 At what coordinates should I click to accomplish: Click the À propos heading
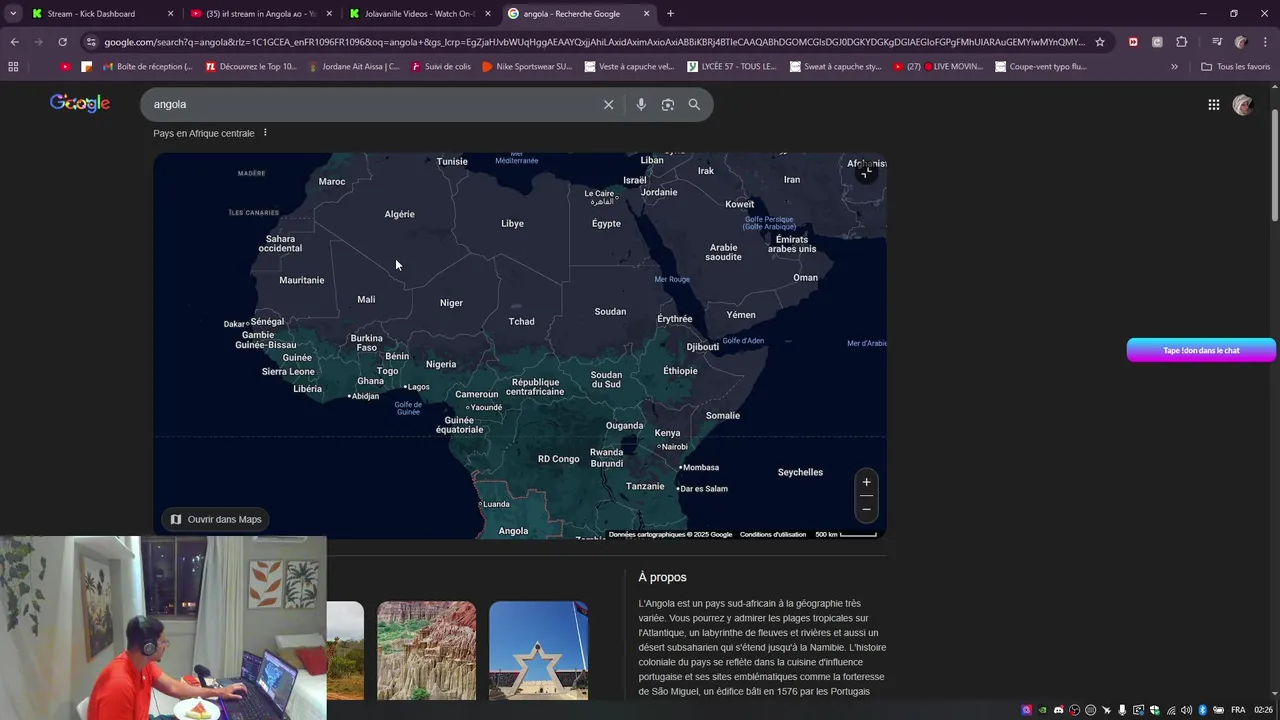662,577
